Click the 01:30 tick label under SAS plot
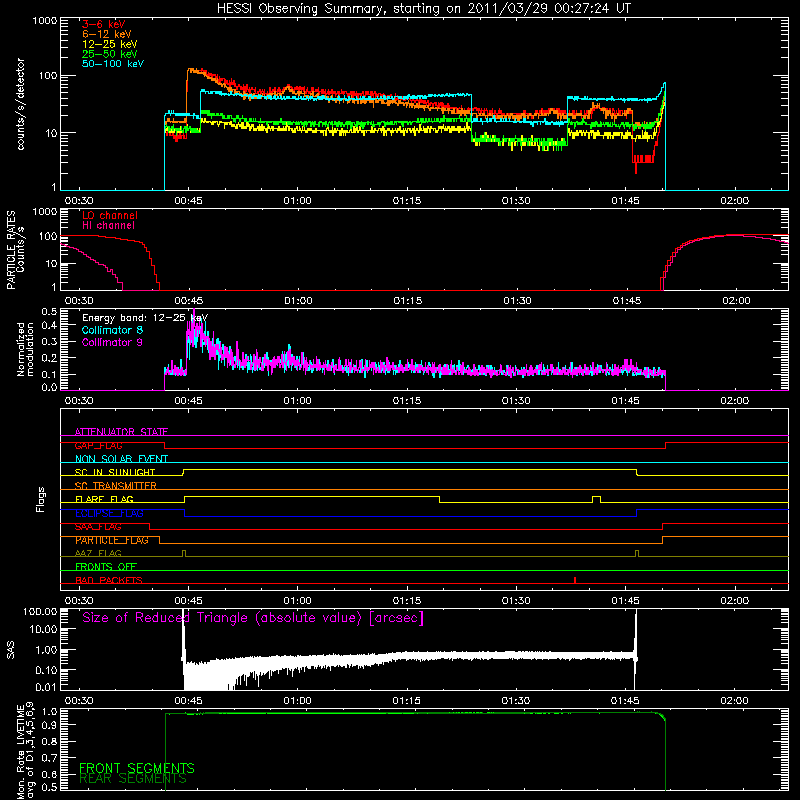 click(516, 701)
